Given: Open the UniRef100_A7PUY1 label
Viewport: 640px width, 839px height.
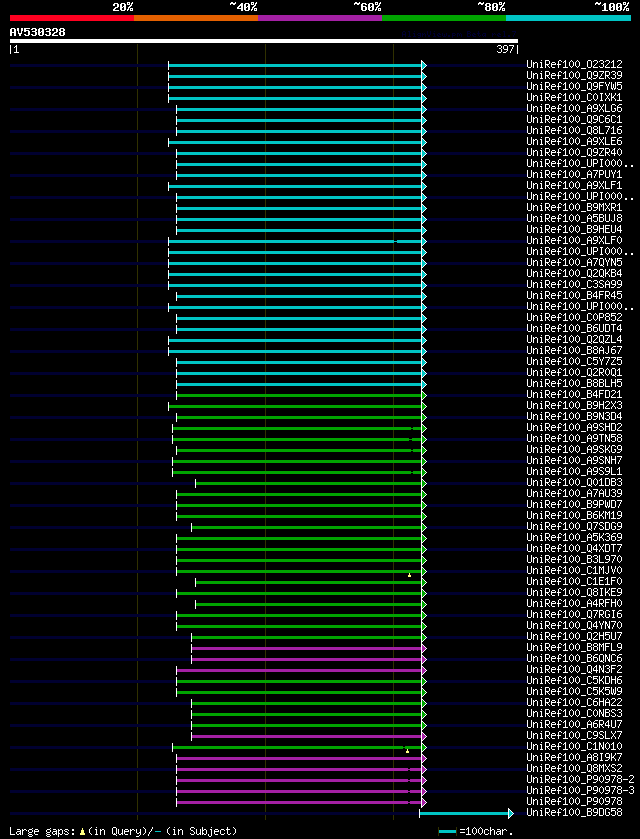Looking at the screenshot, I should (x=574, y=174).
